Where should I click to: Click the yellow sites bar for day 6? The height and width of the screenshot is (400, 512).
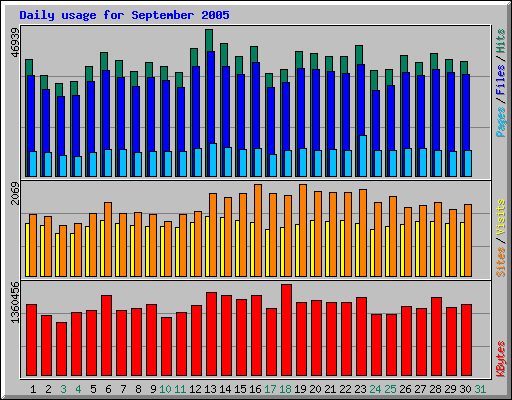[x=102, y=248]
